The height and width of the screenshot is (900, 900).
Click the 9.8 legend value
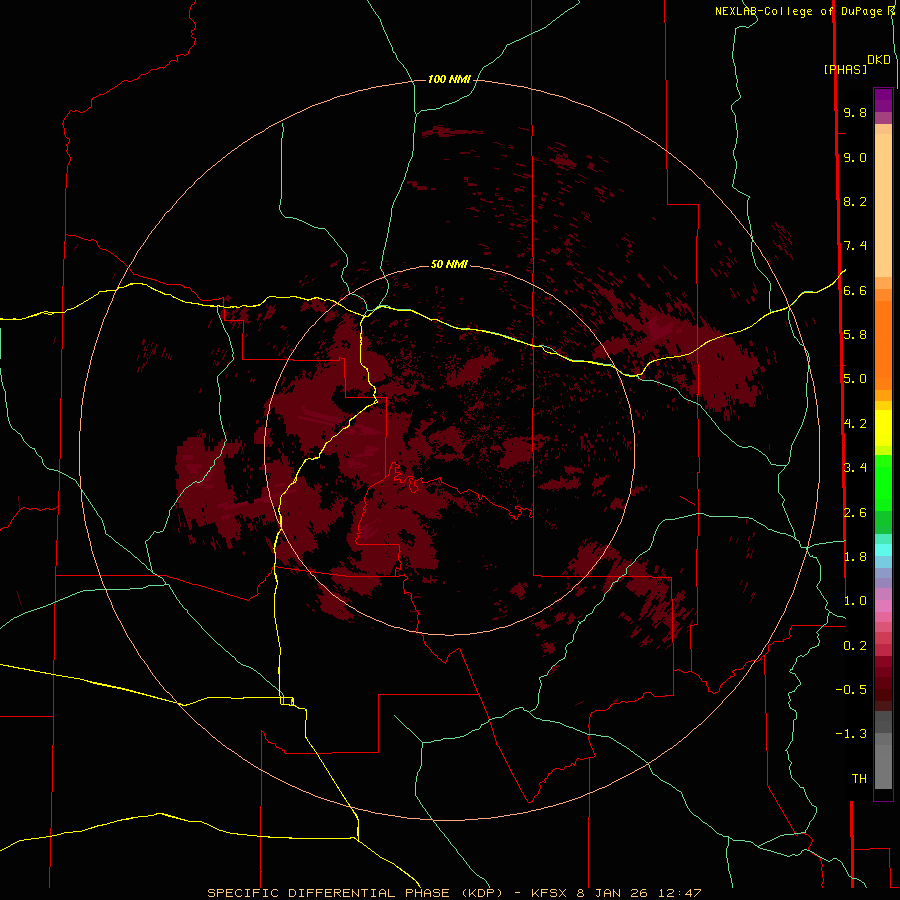point(855,112)
